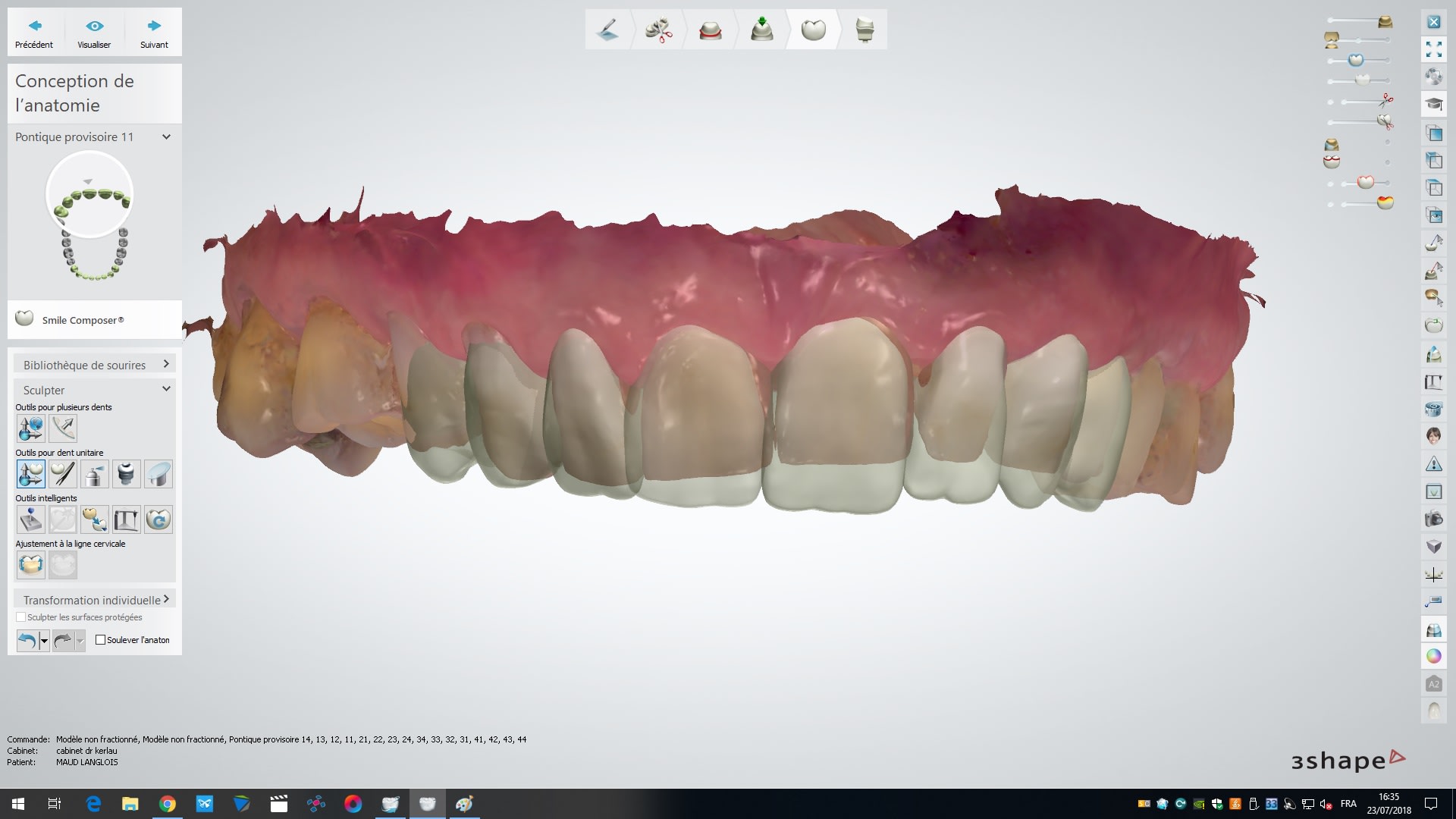Click the FRA language indicator
Image resolution: width=1456 pixels, height=819 pixels.
pyautogui.click(x=1348, y=804)
